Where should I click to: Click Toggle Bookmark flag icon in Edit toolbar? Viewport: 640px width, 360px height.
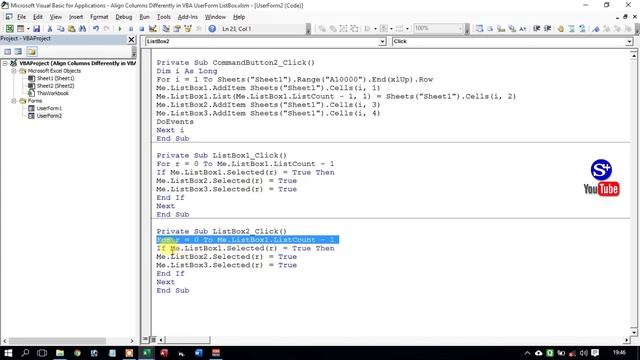point(596,29)
